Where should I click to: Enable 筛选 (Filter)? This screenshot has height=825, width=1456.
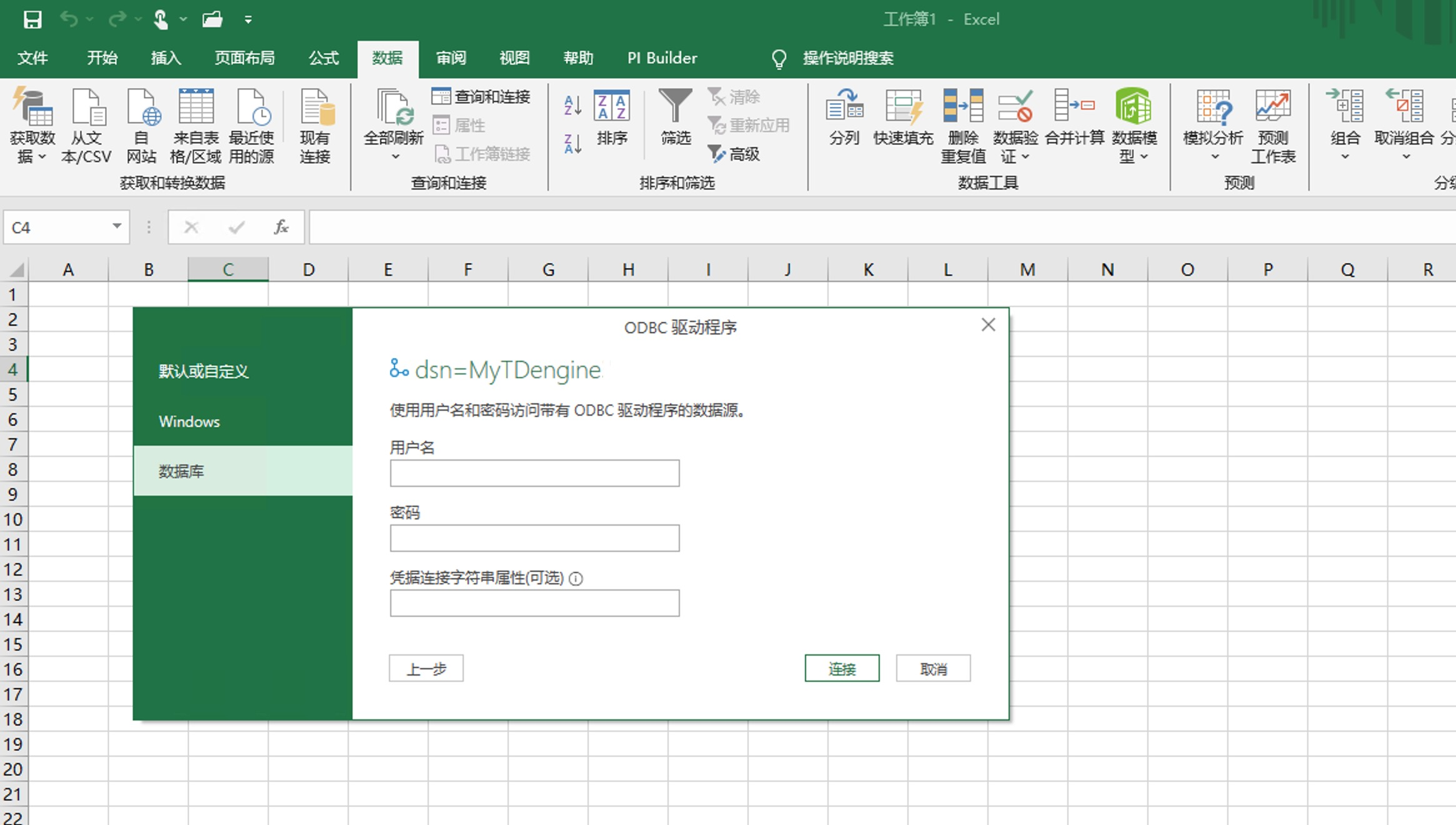pos(674,119)
